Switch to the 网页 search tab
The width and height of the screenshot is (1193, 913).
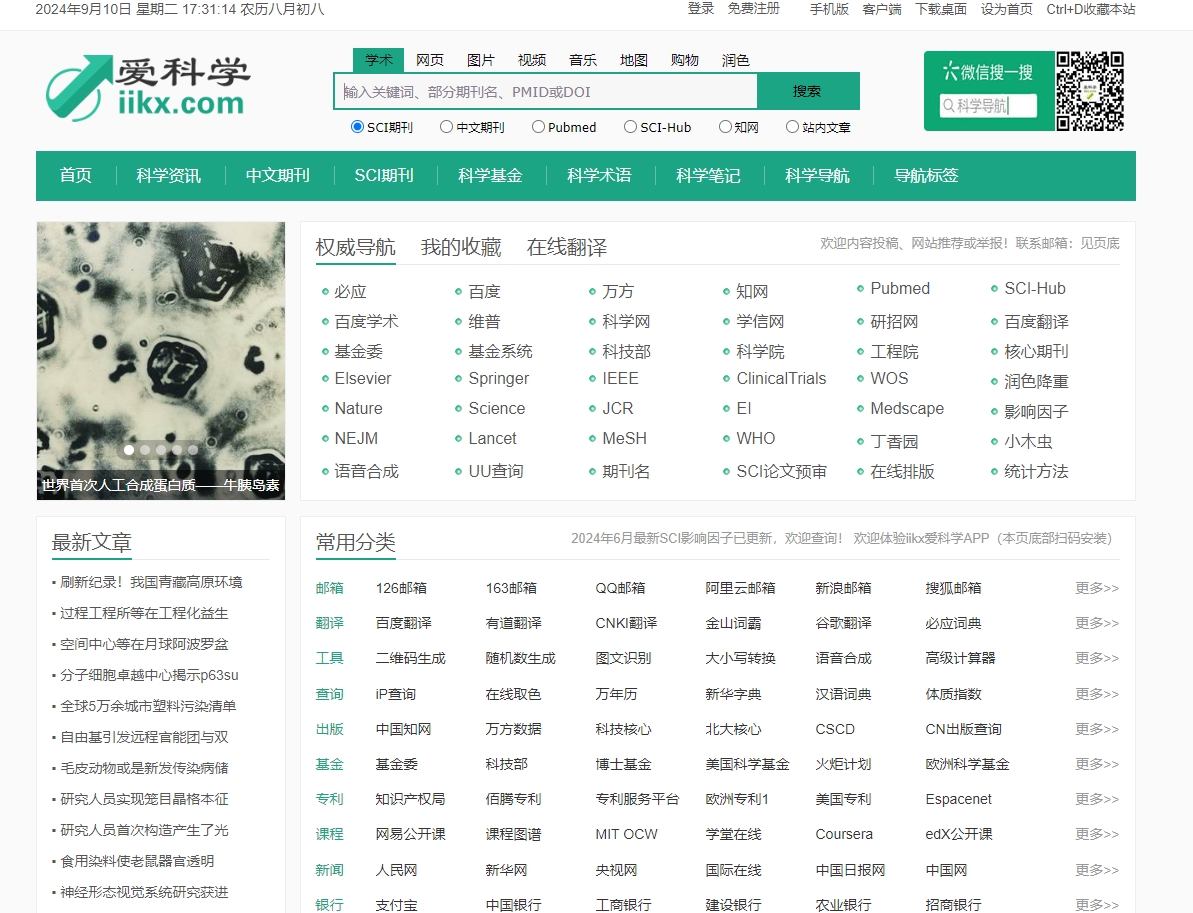429,60
